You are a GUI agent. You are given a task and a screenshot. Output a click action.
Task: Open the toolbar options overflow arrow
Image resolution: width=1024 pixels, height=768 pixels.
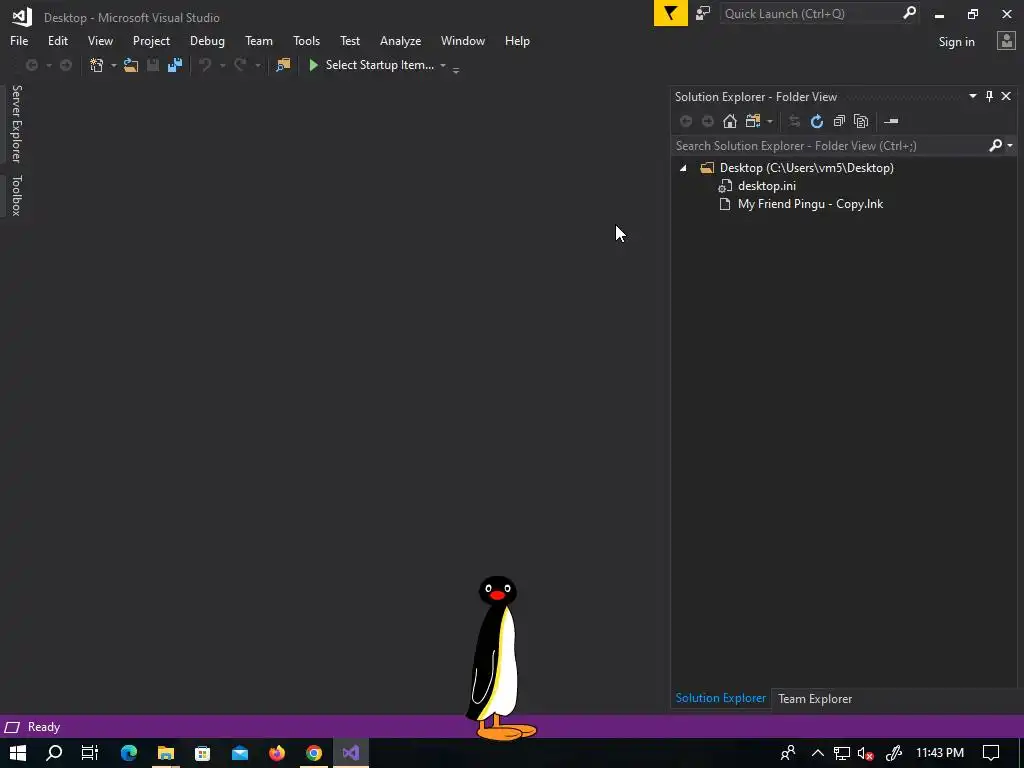tap(456, 69)
